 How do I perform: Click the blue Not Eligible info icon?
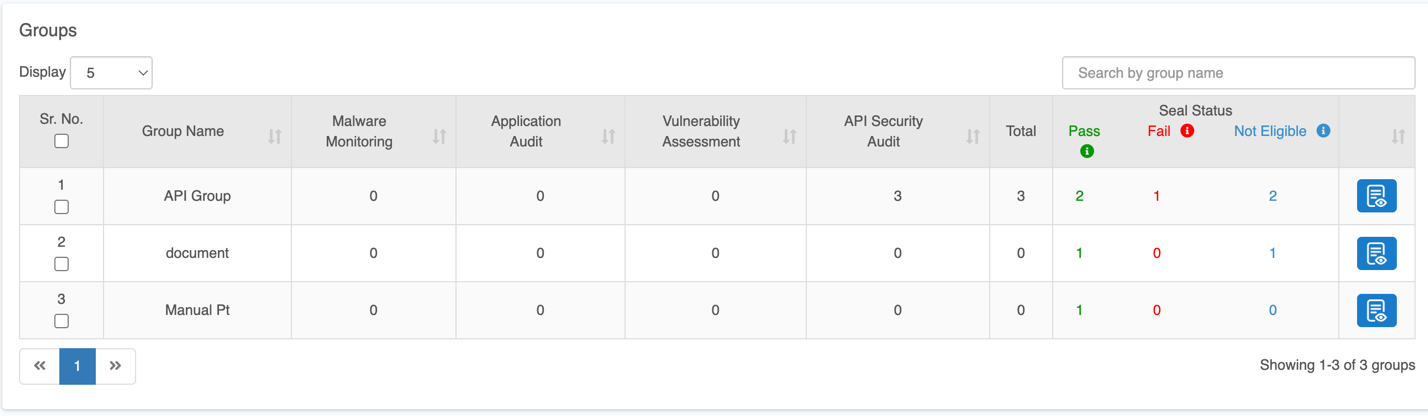click(x=1323, y=131)
